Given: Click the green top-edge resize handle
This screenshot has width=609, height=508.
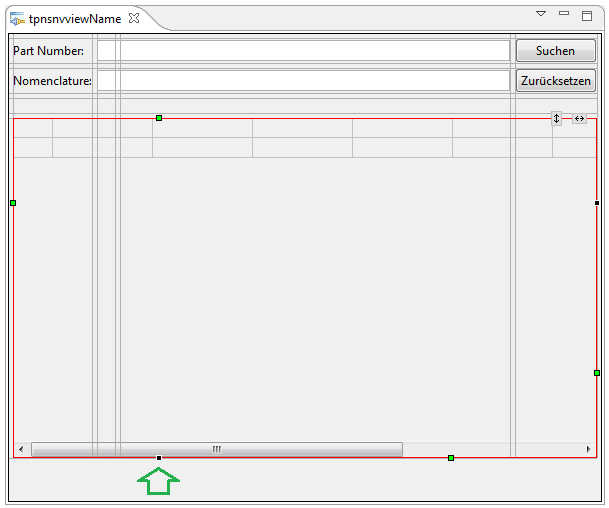Looking at the screenshot, I should click(x=159, y=118).
